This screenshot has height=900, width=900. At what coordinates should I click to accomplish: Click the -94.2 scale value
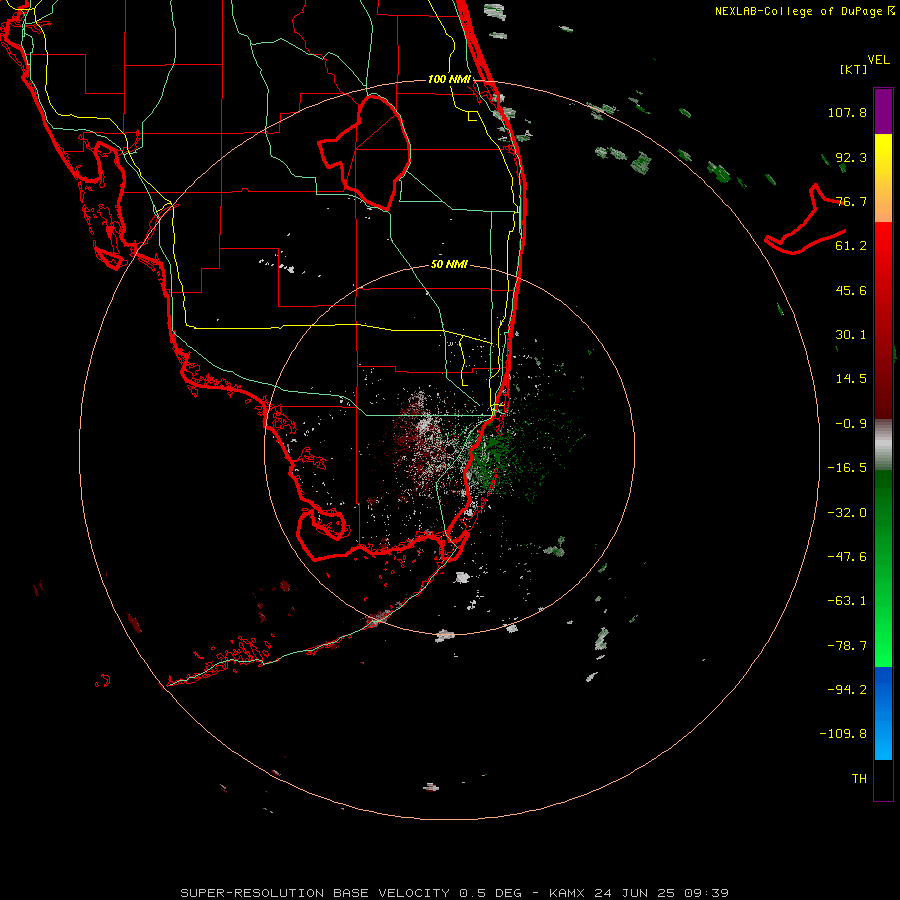(847, 690)
